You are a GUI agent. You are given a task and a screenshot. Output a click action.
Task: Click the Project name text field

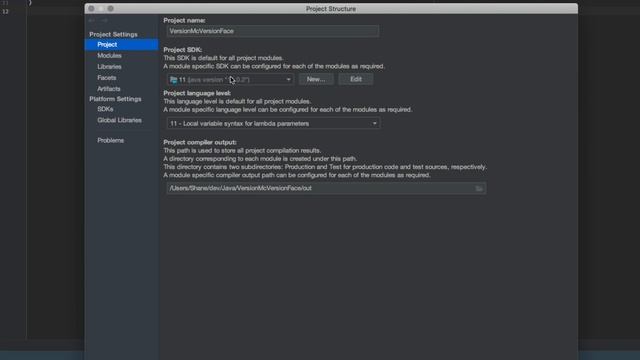tap(273, 31)
